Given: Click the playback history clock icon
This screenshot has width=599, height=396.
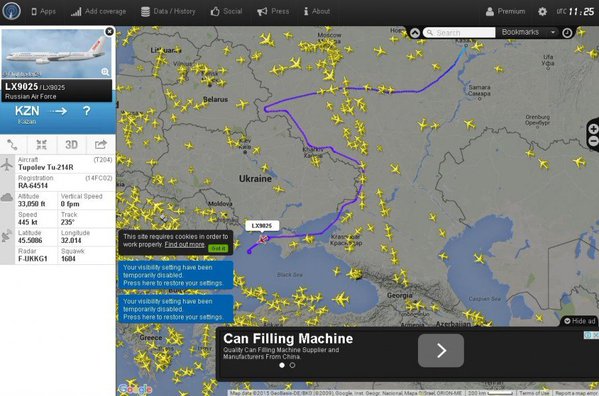Looking at the screenshot, I should [567, 33].
